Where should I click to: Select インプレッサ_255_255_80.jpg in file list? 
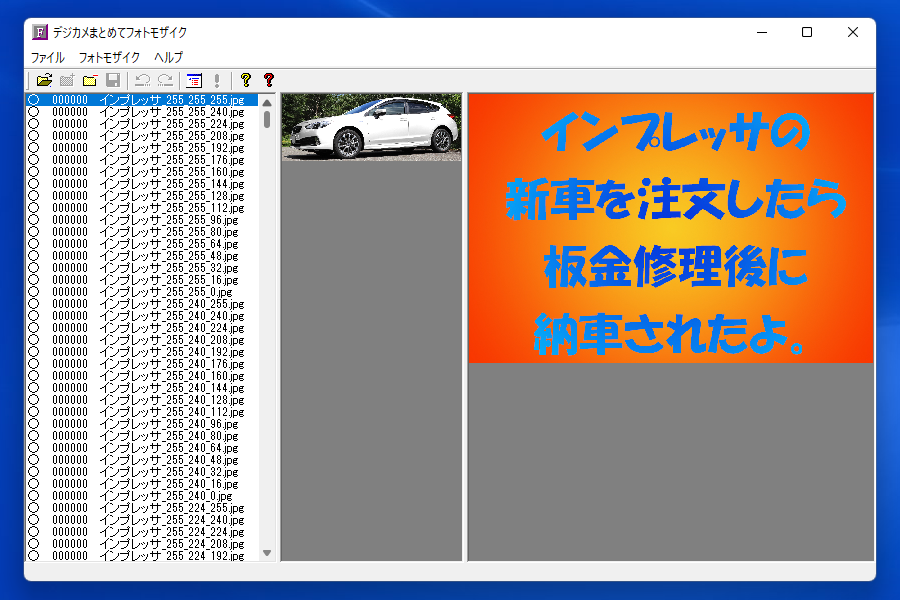pos(142,232)
